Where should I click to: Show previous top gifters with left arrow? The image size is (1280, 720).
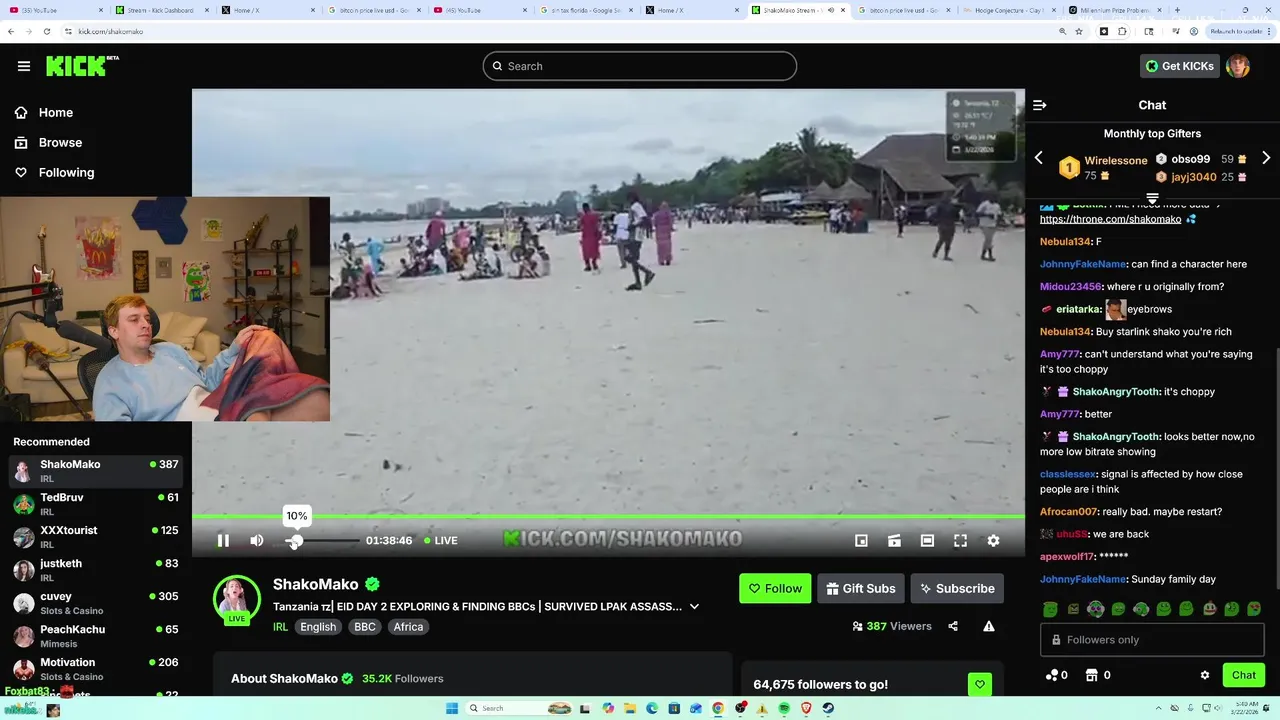1038,158
